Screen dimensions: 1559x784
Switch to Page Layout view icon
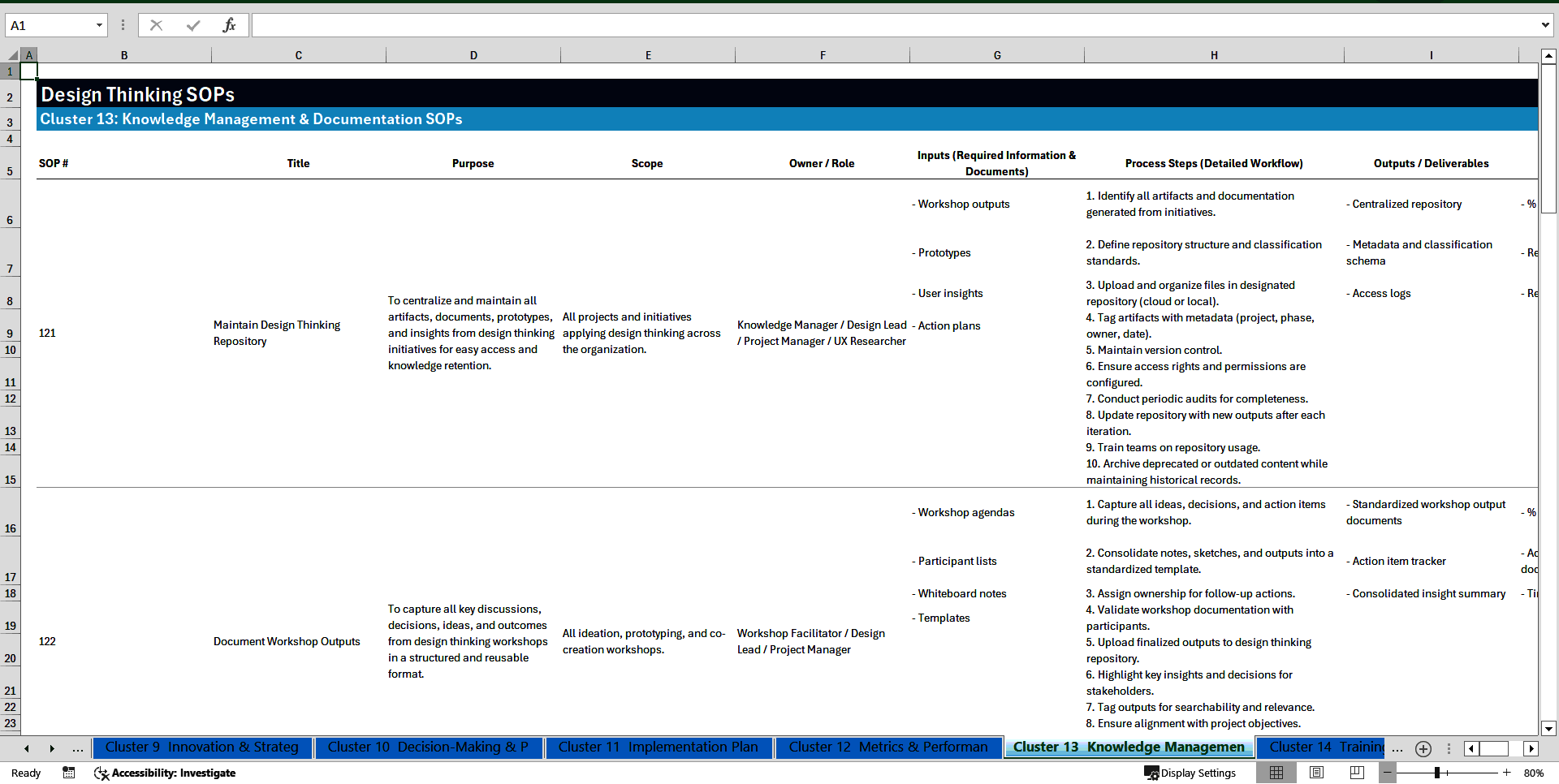(x=1315, y=773)
